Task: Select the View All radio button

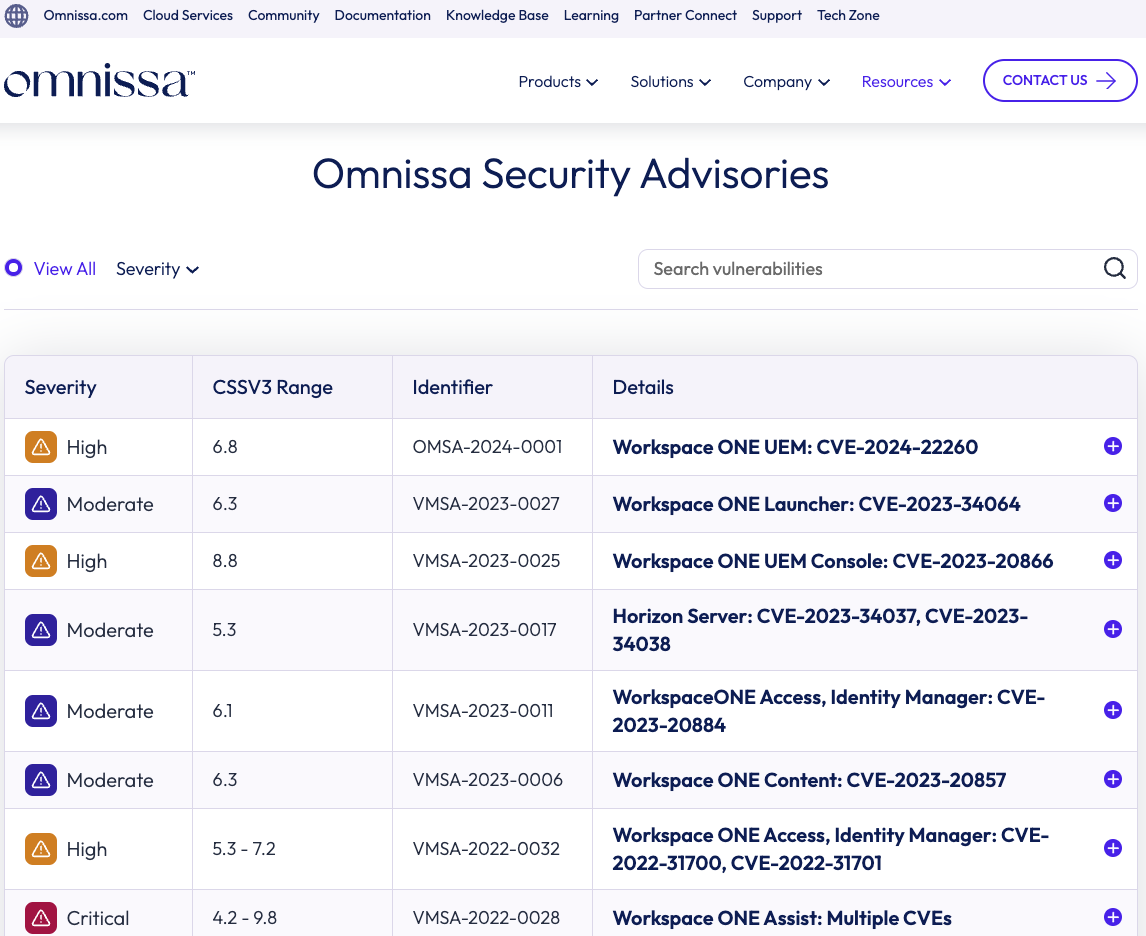Action: (x=14, y=268)
